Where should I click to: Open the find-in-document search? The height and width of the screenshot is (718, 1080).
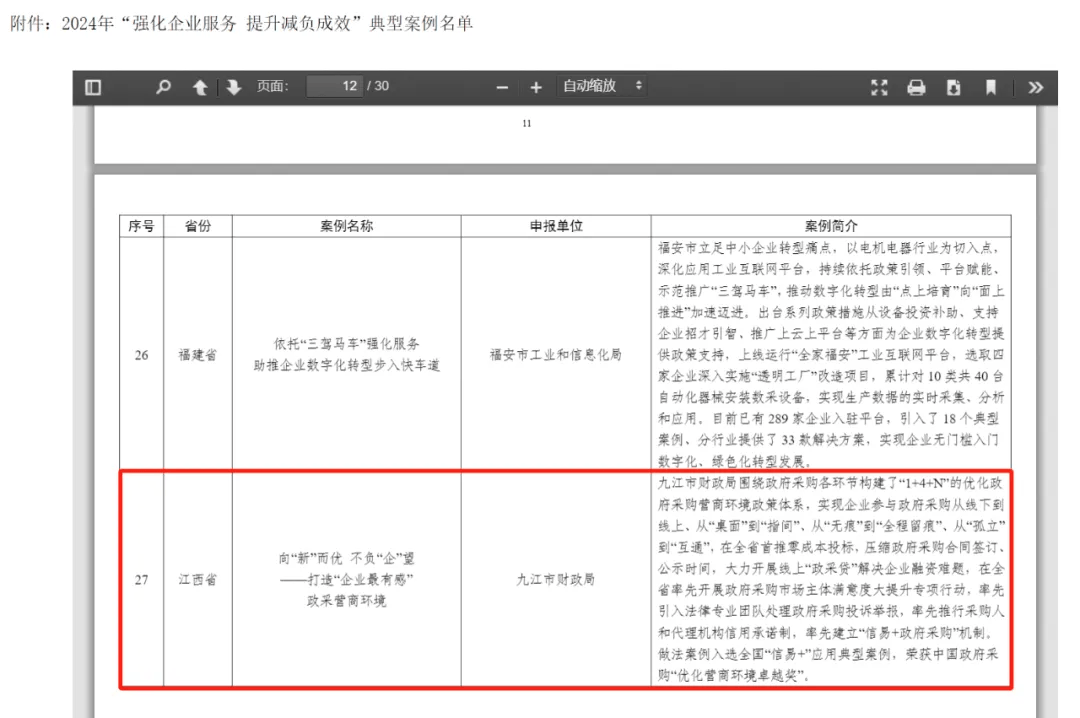point(163,88)
